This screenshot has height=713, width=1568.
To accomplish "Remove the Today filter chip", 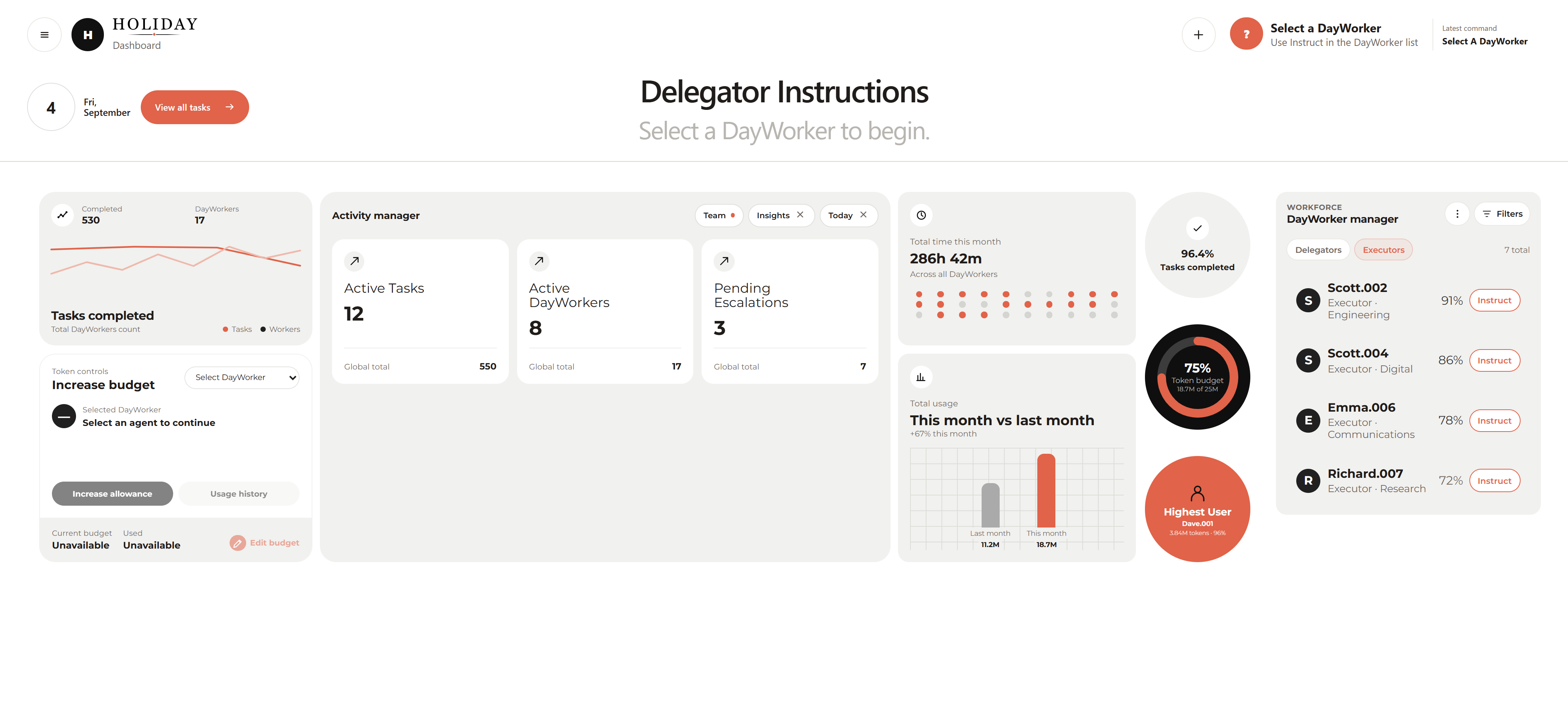I will (x=863, y=215).
